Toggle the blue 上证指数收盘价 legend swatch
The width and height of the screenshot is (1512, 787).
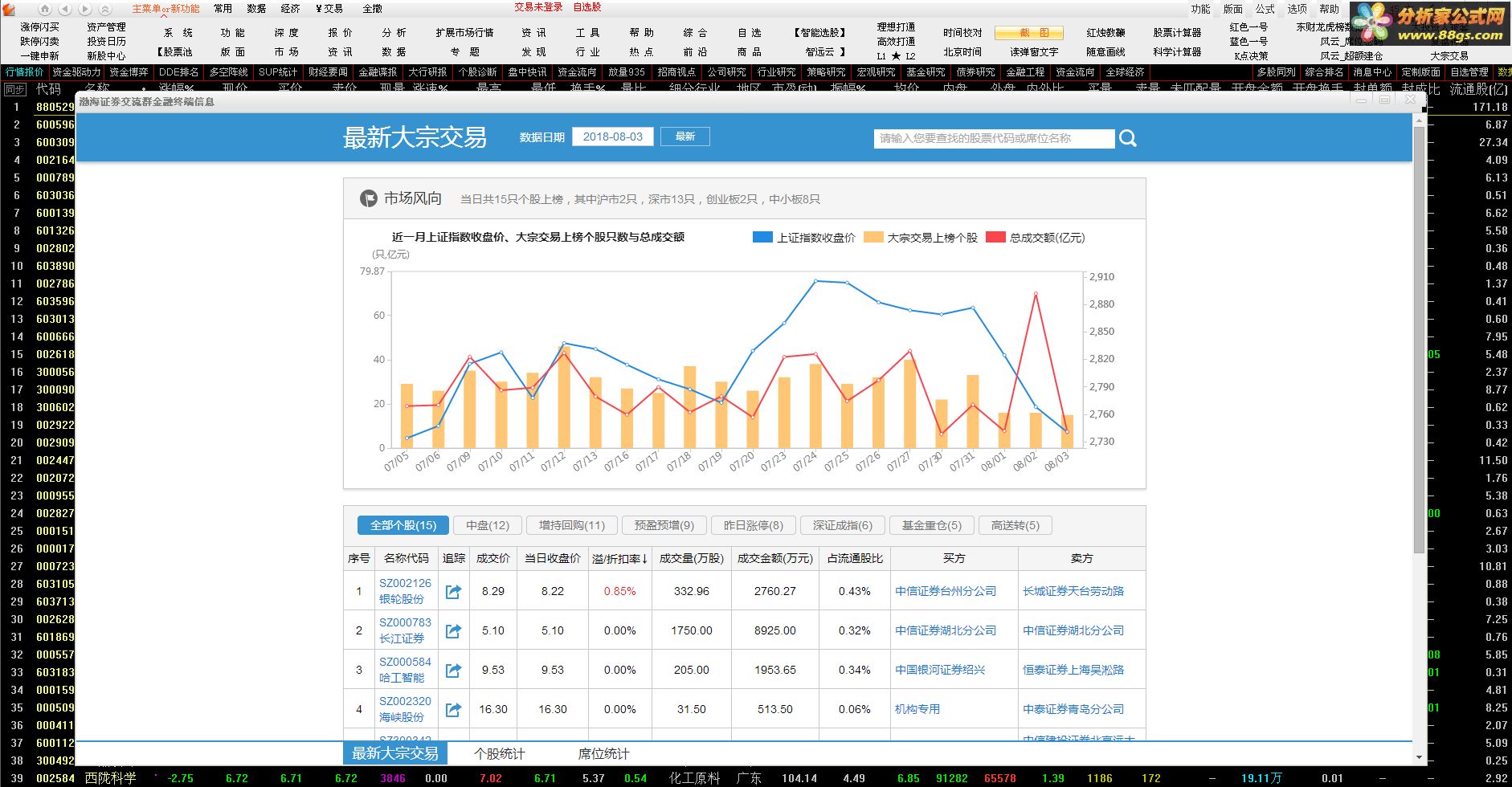click(762, 237)
